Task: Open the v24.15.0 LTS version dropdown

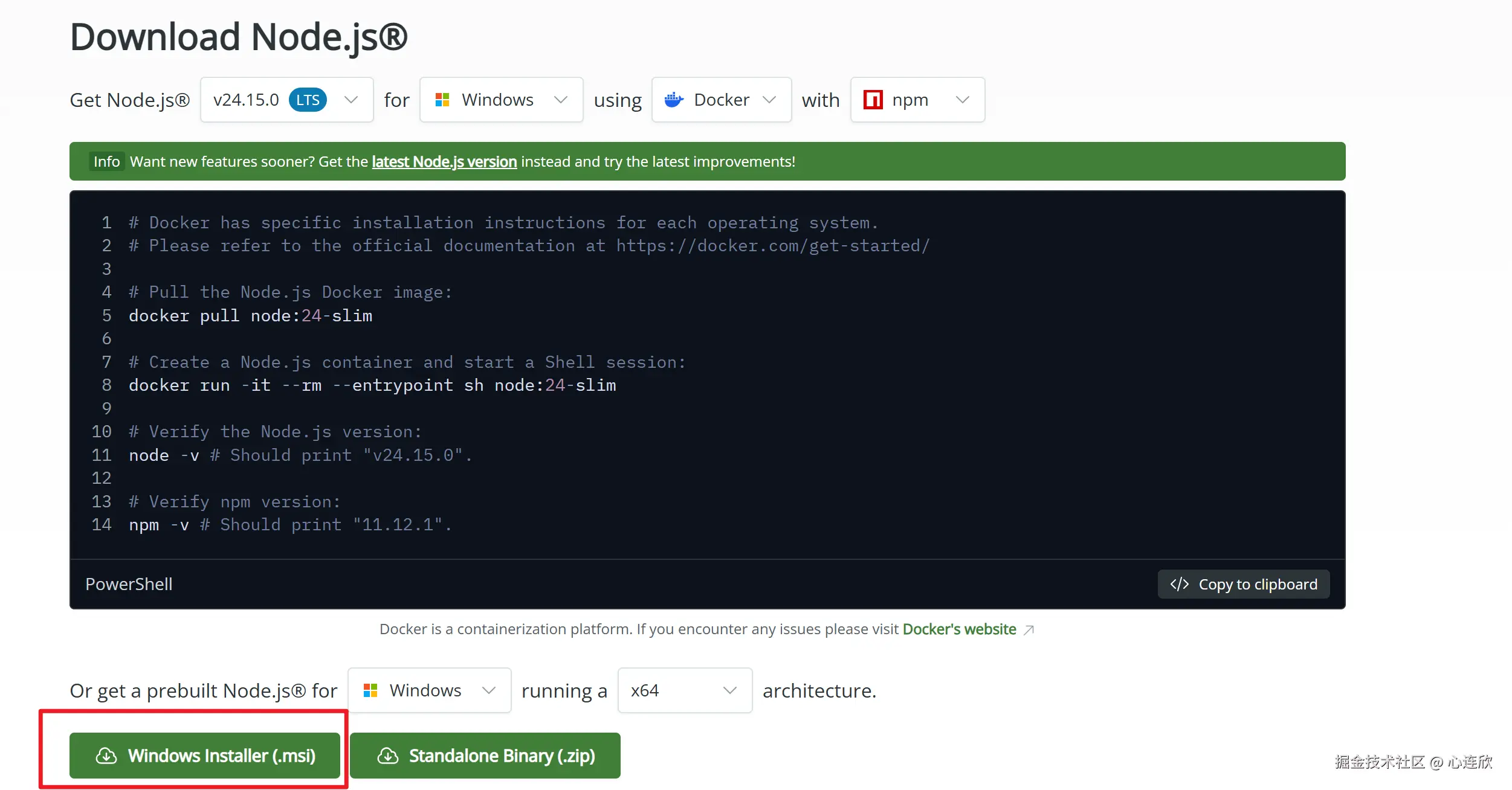Action: click(286, 100)
